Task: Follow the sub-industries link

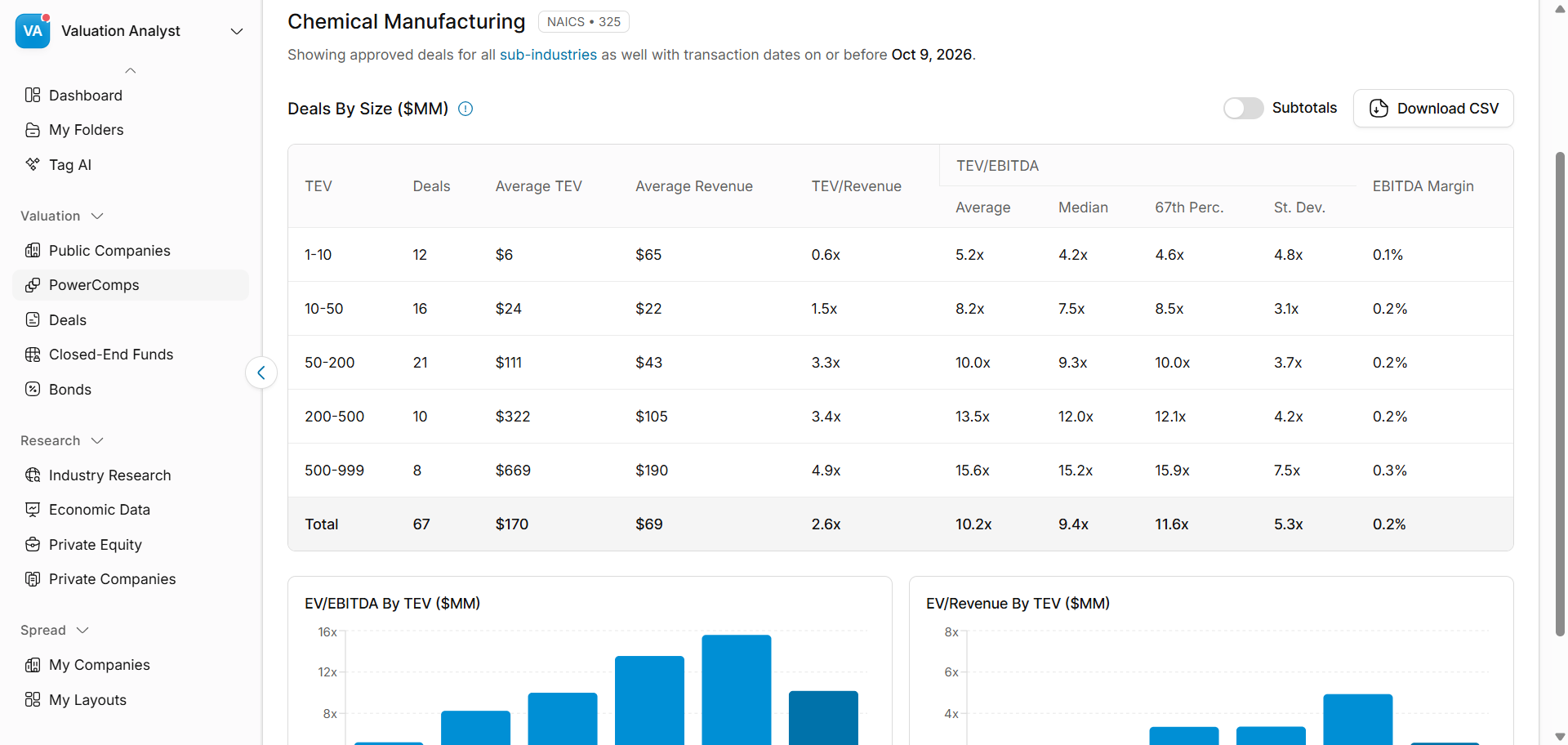Action: click(548, 55)
